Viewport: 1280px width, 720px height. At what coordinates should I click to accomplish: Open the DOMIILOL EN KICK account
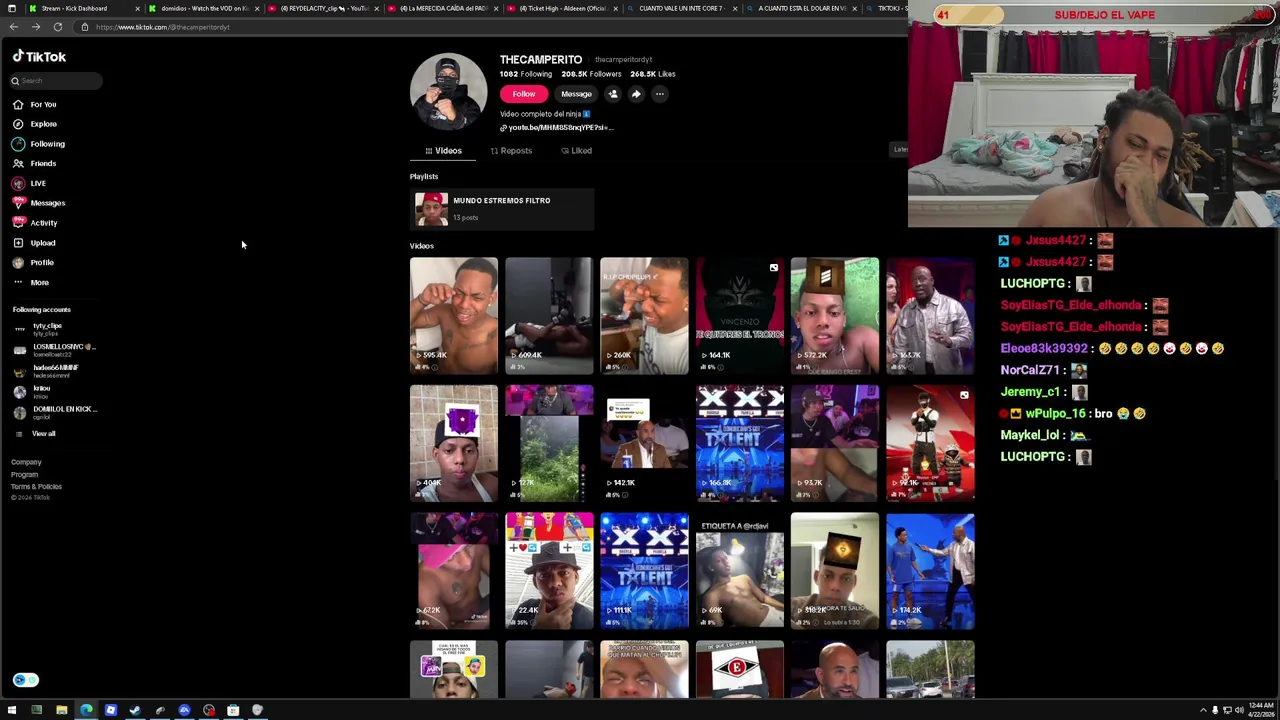[55, 413]
